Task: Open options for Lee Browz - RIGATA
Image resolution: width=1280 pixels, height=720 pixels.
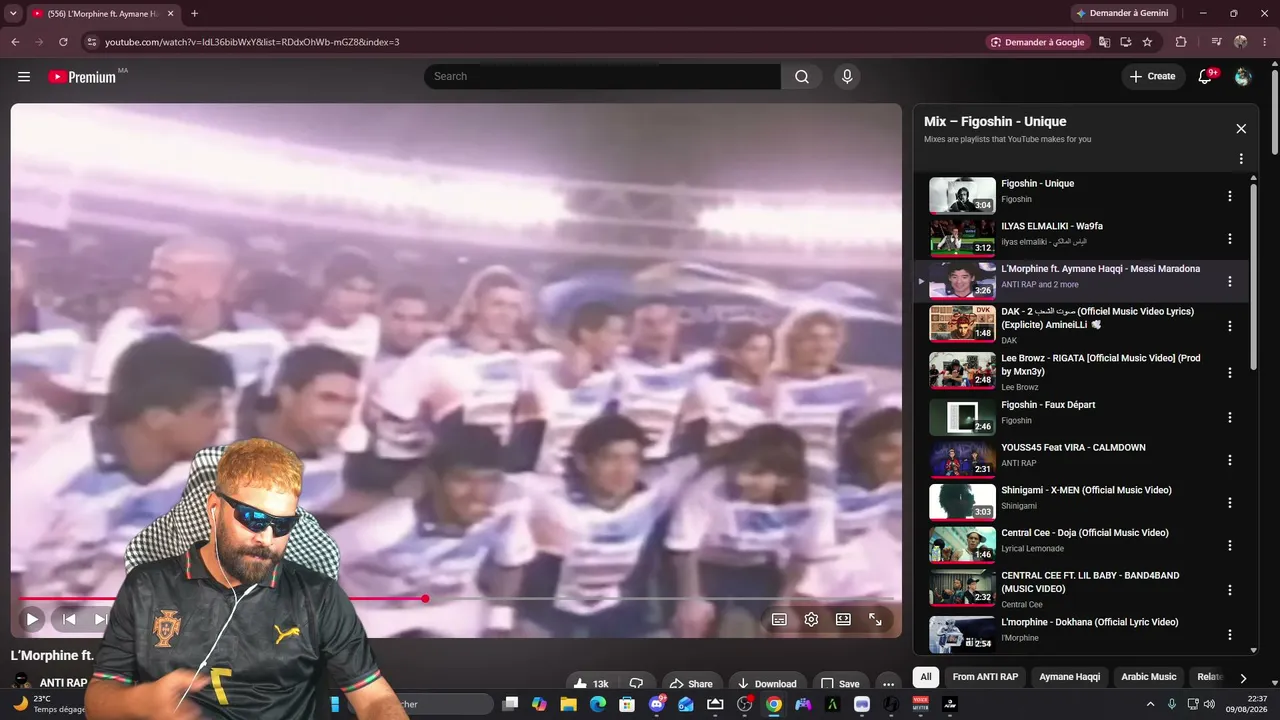Action: coord(1230,374)
